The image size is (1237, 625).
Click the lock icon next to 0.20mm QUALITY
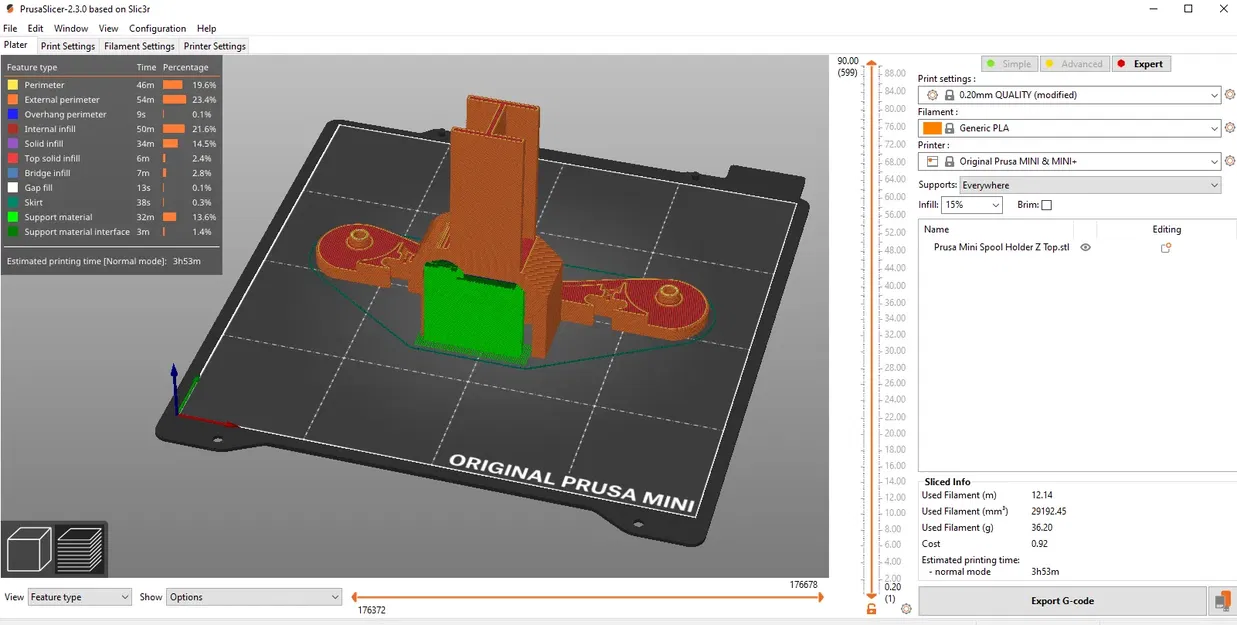point(948,94)
